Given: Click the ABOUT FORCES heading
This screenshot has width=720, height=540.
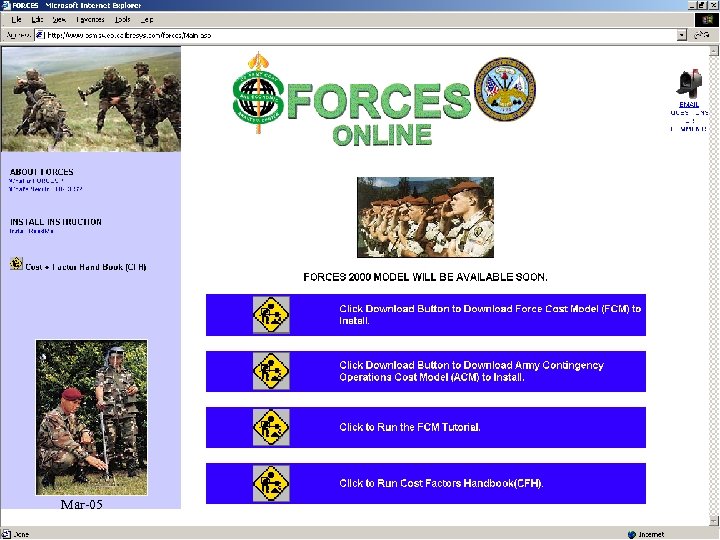Looking at the screenshot, I should (x=42, y=172).
